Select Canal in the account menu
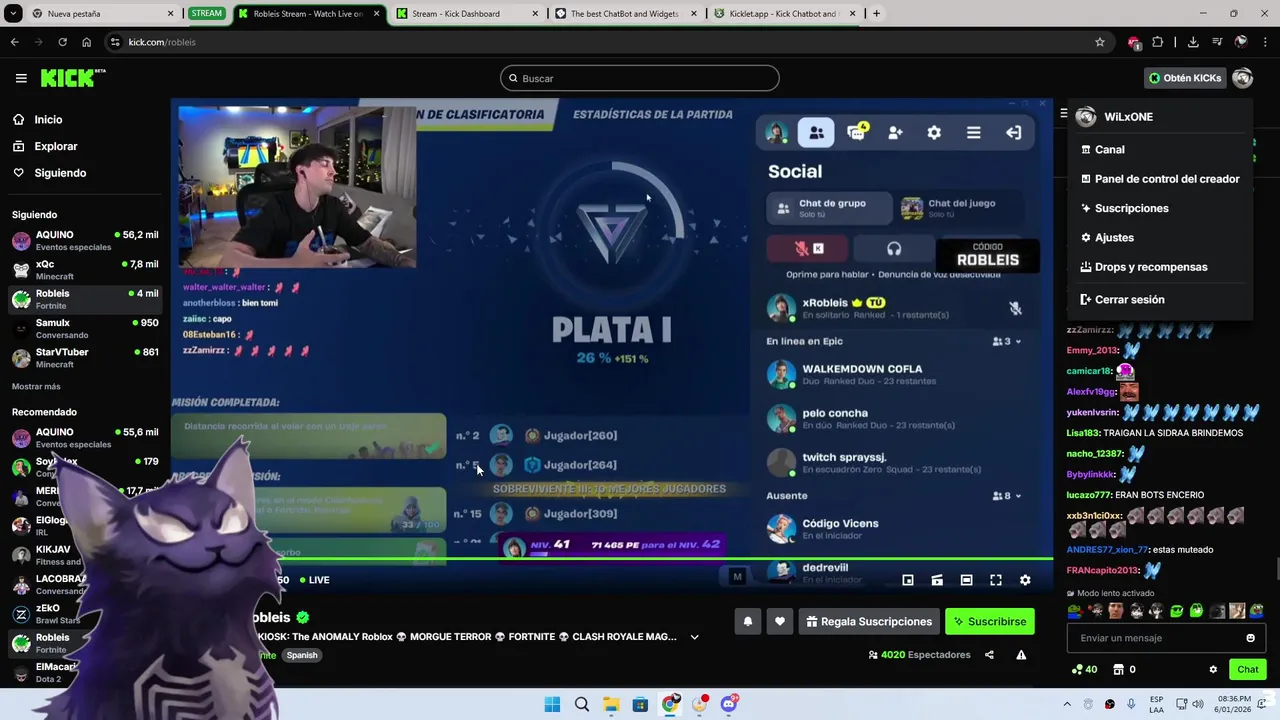The image size is (1280, 720). click(x=1161, y=149)
